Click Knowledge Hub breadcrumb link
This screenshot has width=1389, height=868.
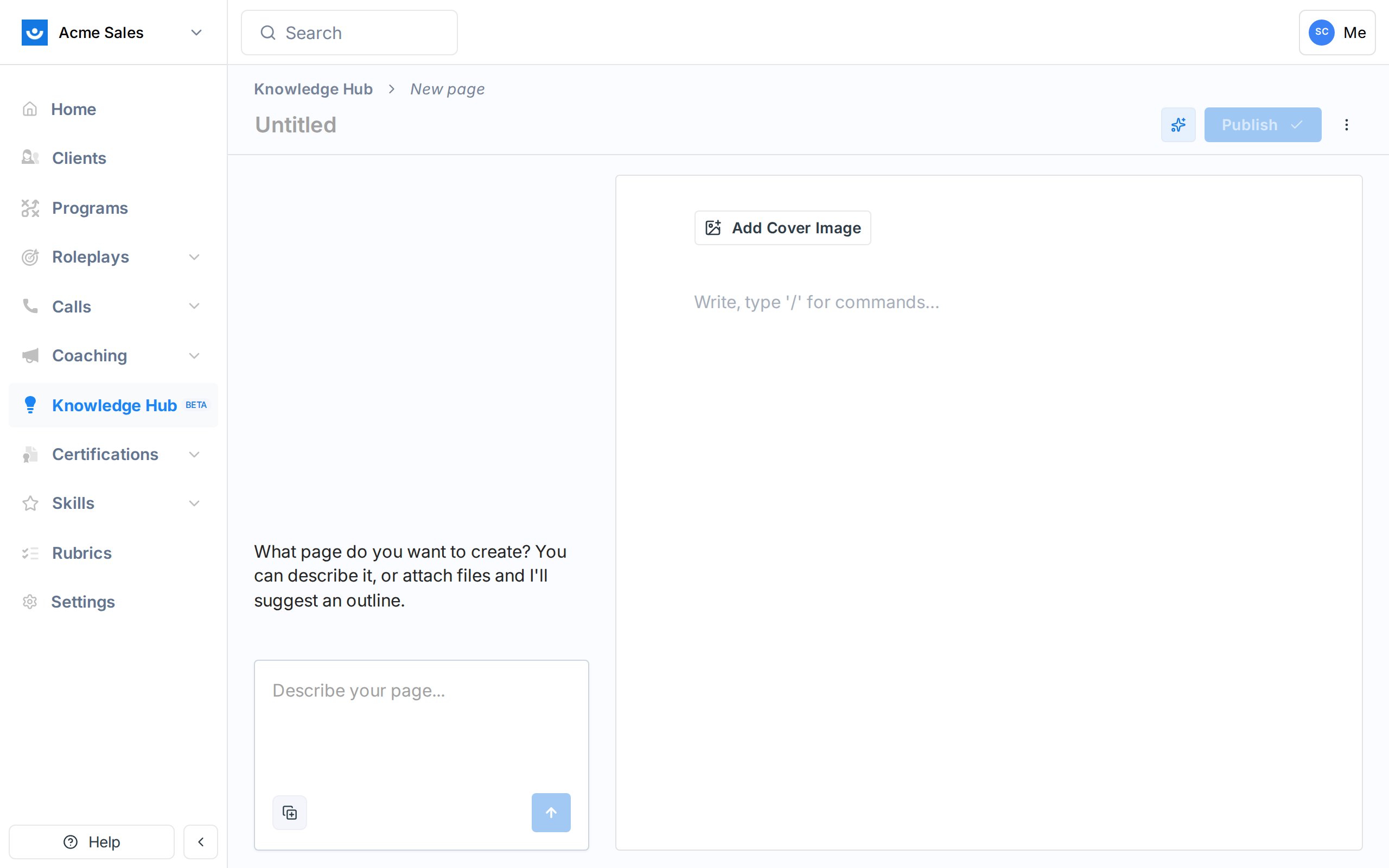coord(314,89)
